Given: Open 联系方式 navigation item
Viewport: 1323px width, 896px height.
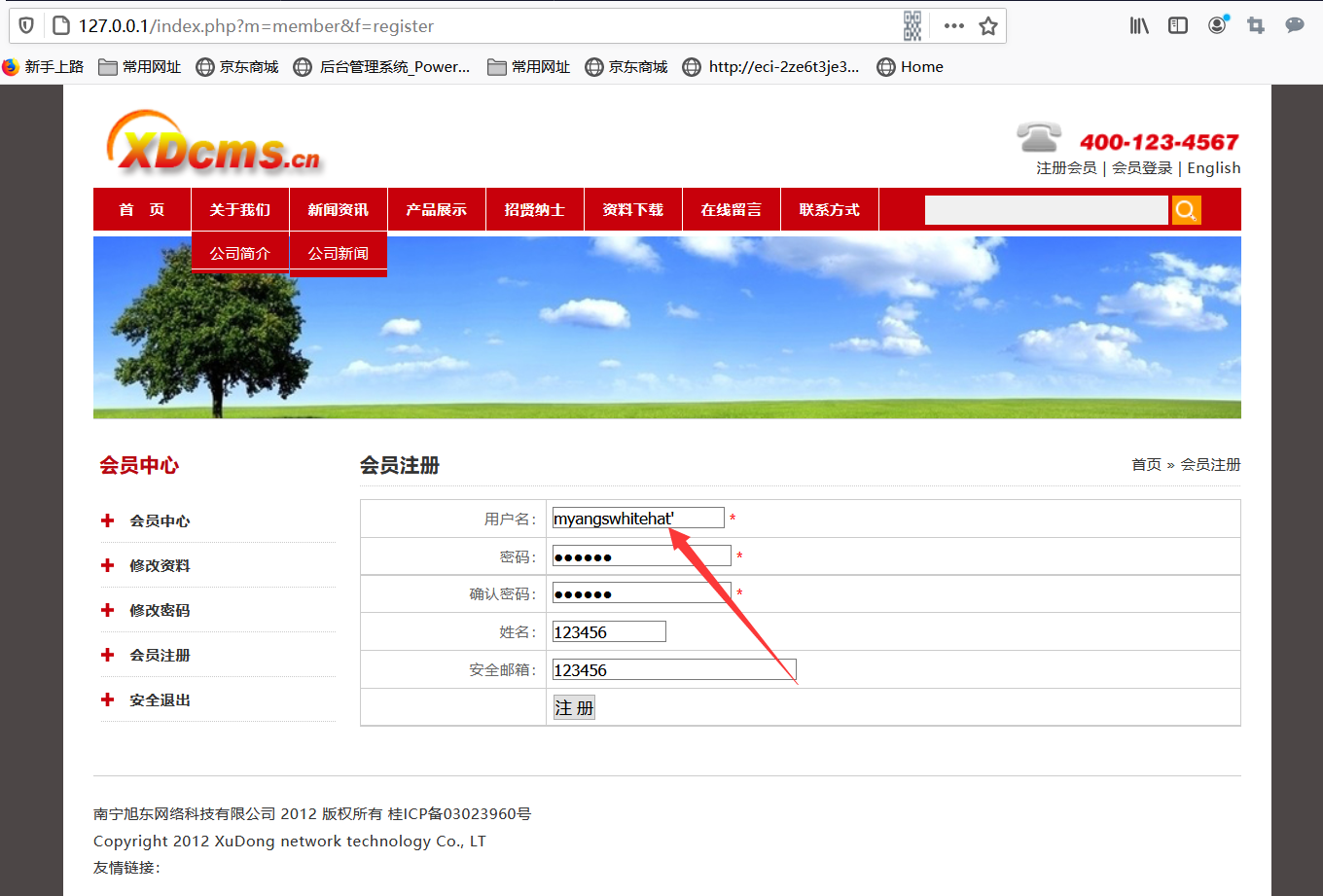Looking at the screenshot, I should coord(830,210).
